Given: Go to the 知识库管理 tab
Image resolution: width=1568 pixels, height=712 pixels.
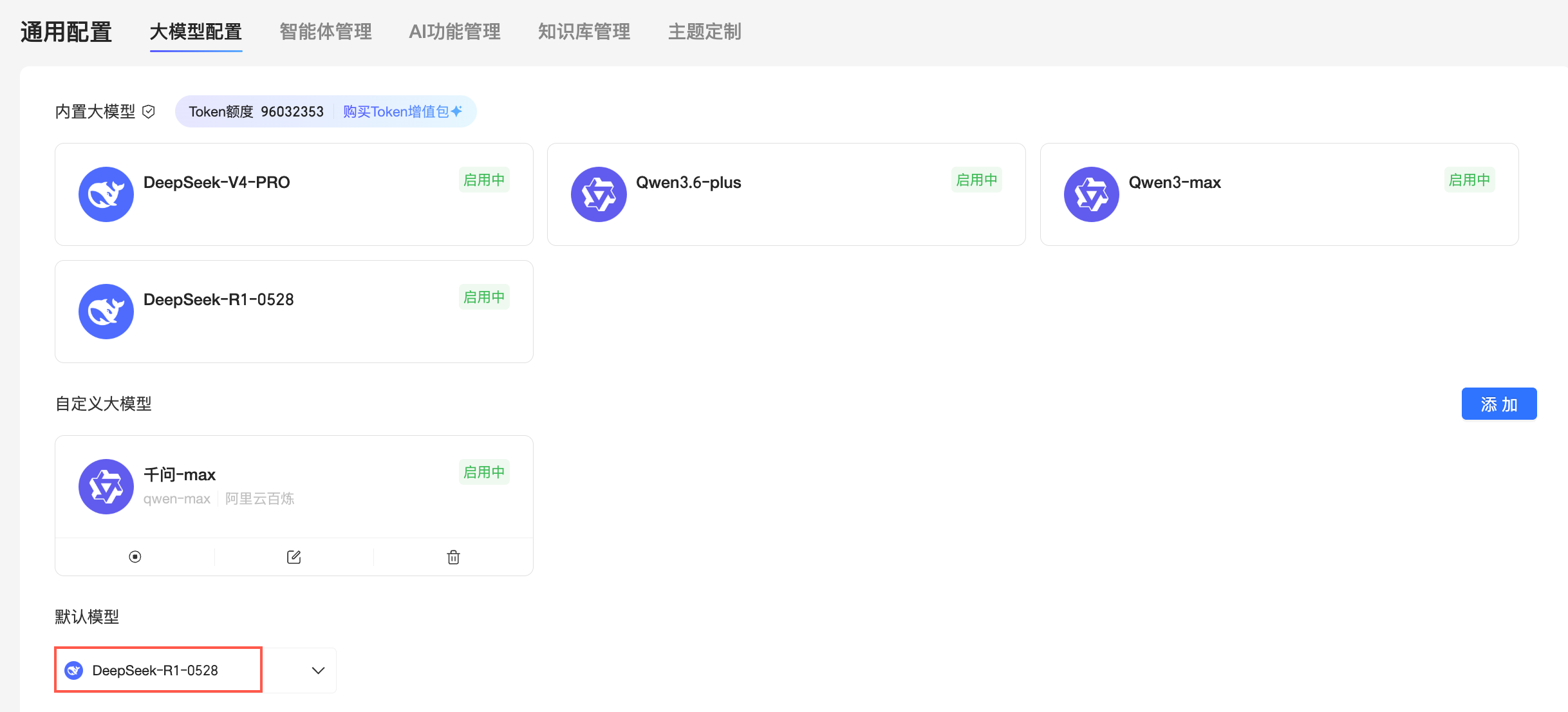Looking at the screenshot, I should click(x=584, y=32).
